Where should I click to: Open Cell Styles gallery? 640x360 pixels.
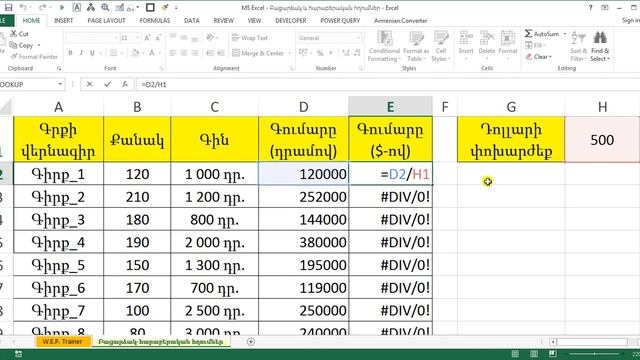click(440, 46)
